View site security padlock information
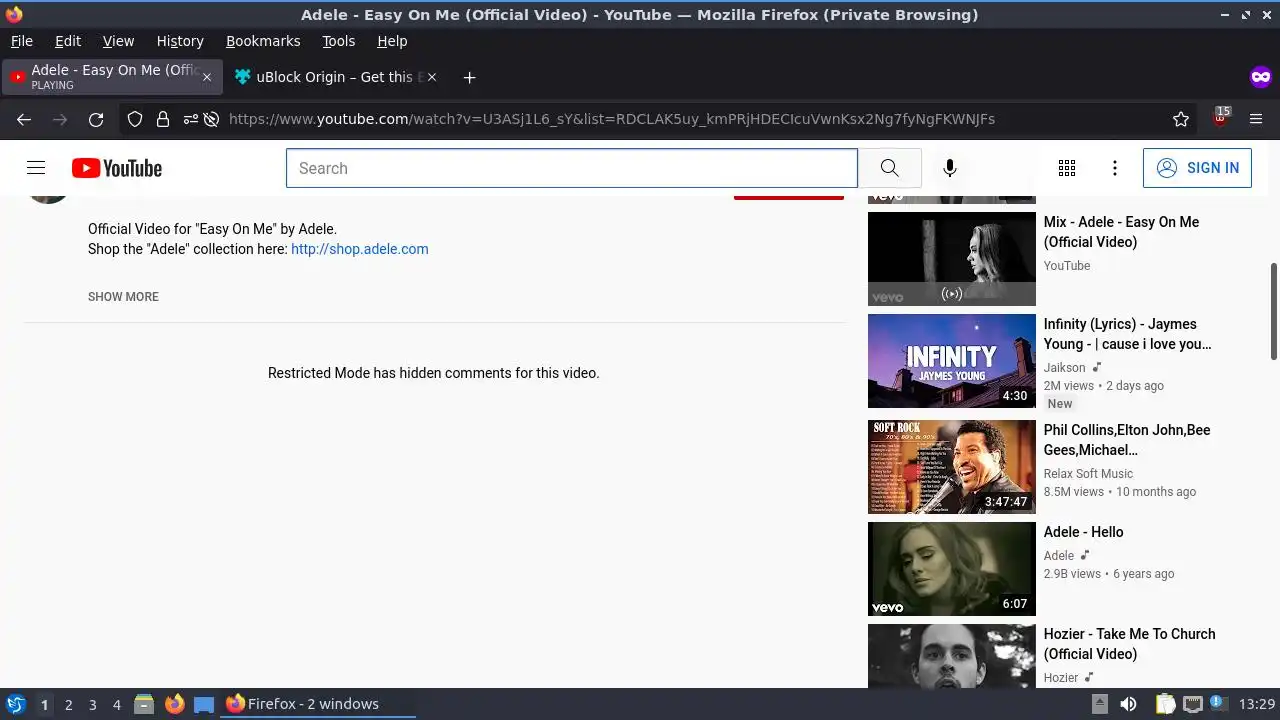Image resolution: width=1280 pixels, height=720 pixels. pos(163,119)
